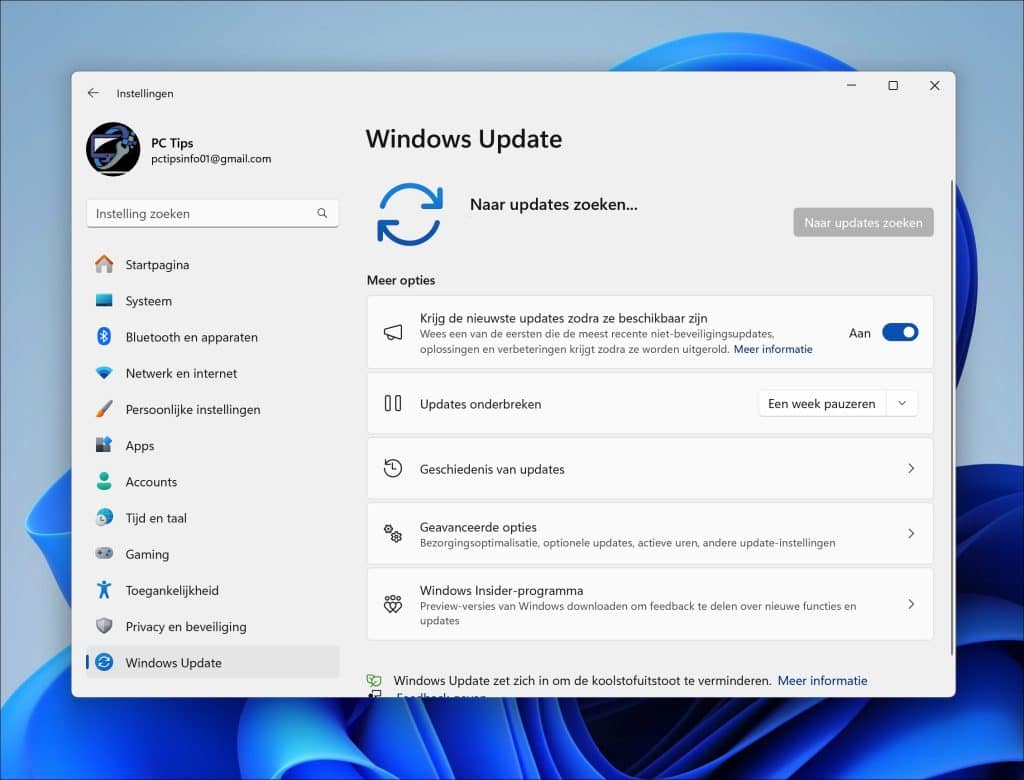Open Geschiedenis van updates chevron

[910, 468]
